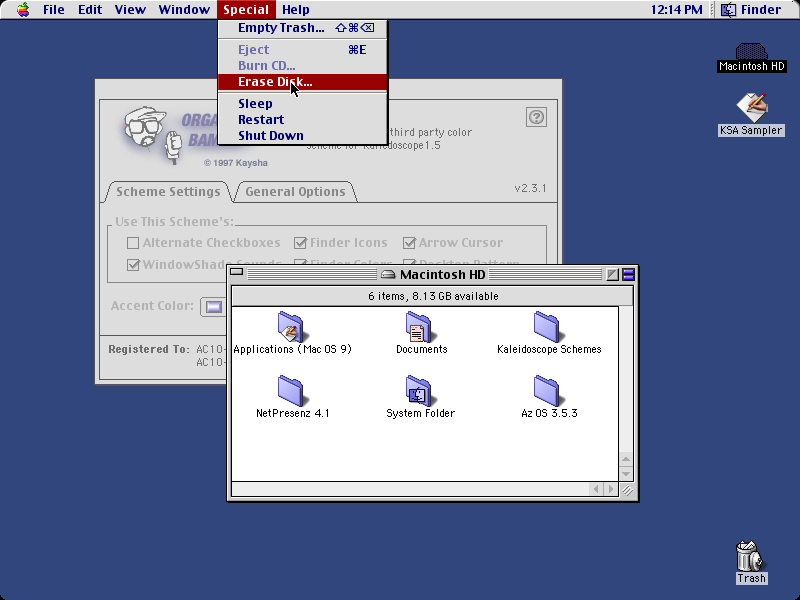Click the vertical scrollbar up arrow
The height and width of the screenshot is (600, 800).
[626, 459]
